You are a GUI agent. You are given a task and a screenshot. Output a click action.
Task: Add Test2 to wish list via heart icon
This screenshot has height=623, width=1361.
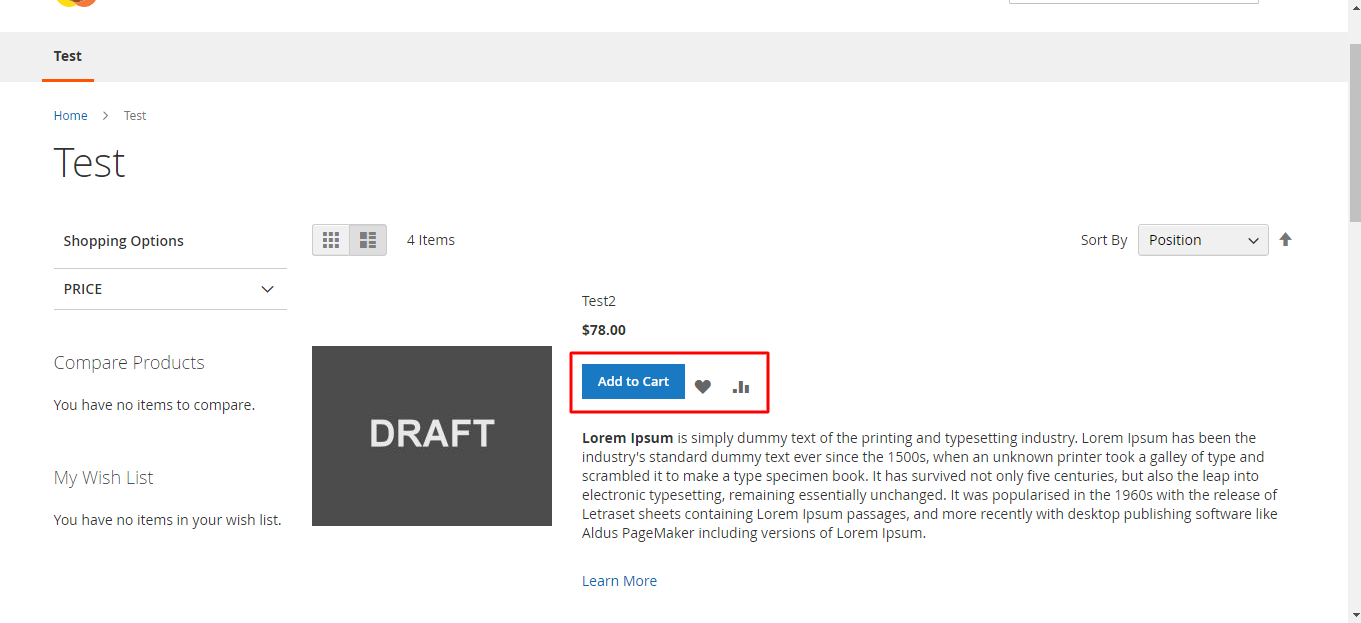point(703,385)
